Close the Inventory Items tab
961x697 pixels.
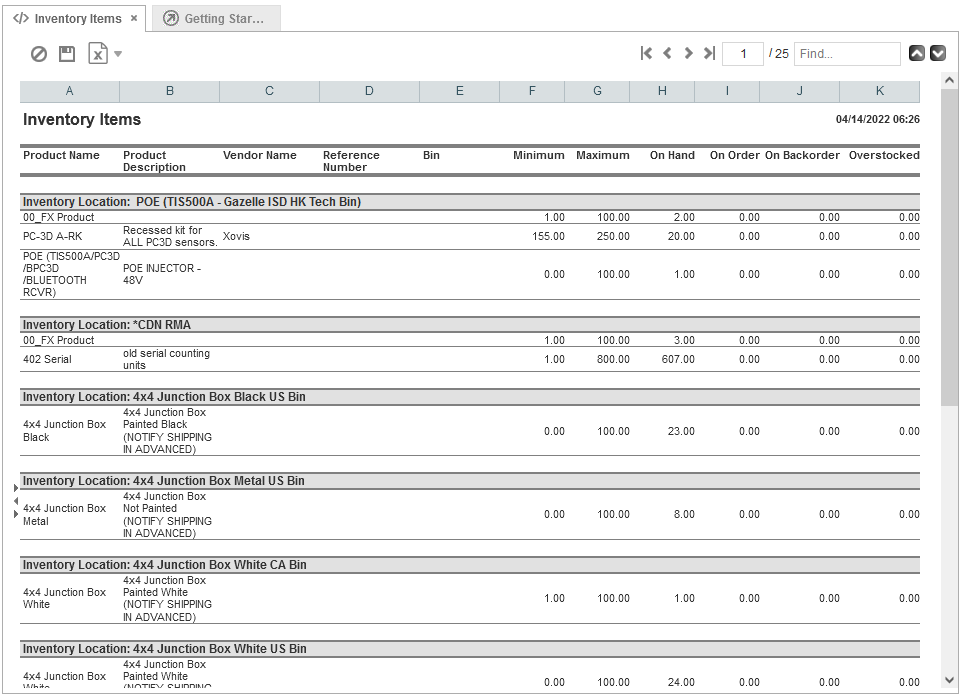point(134,18)
